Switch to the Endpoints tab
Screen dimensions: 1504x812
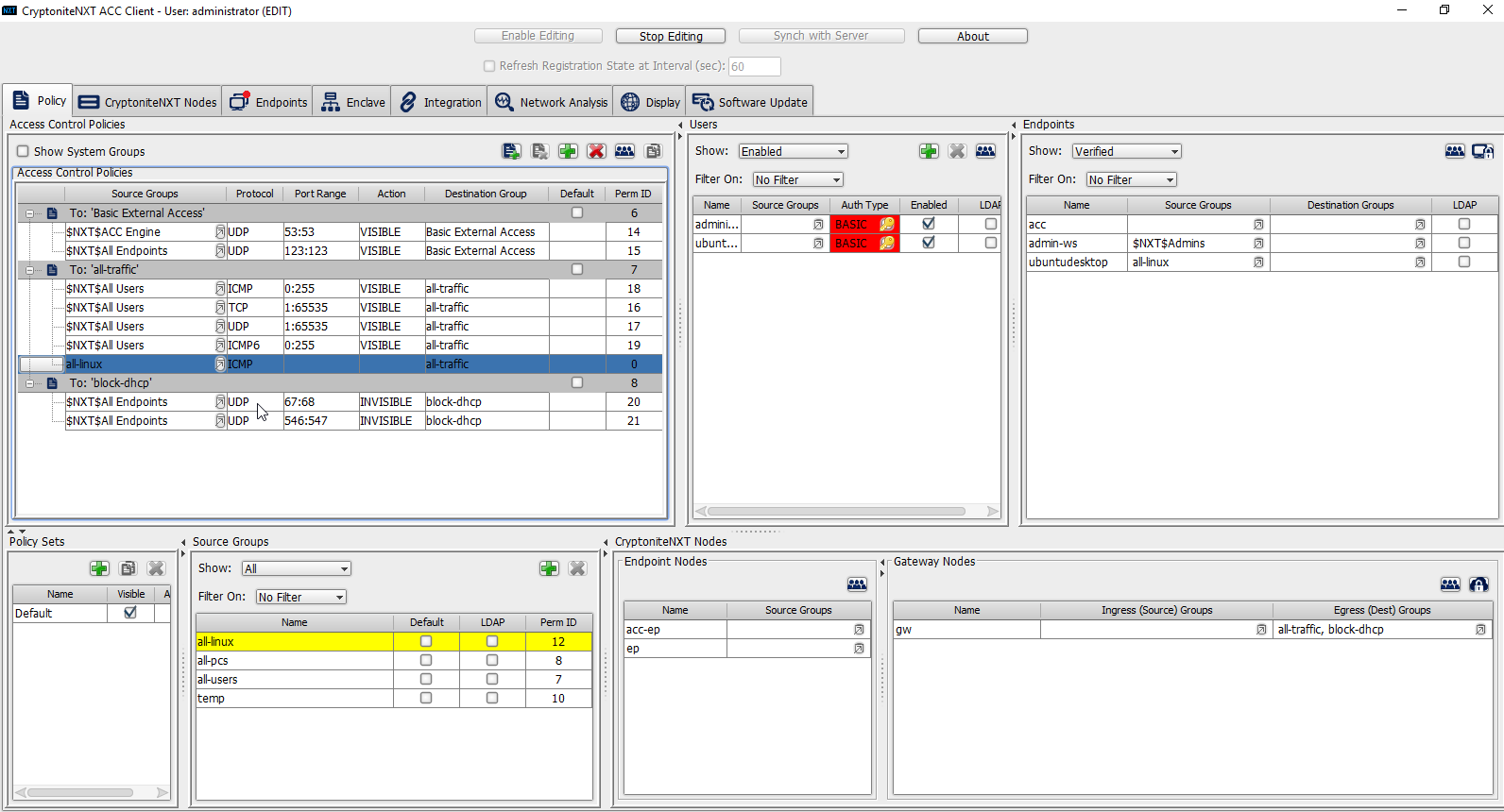(x=268, y=102)
